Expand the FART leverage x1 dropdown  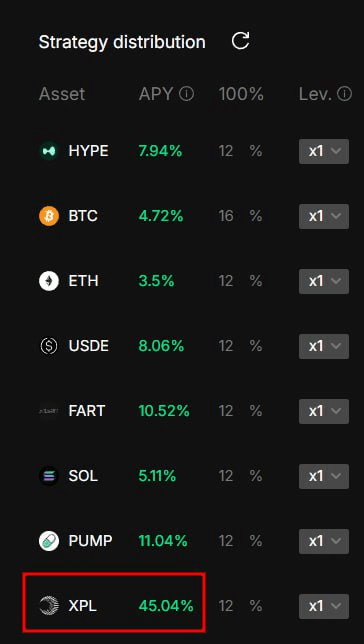coord(324,411)
